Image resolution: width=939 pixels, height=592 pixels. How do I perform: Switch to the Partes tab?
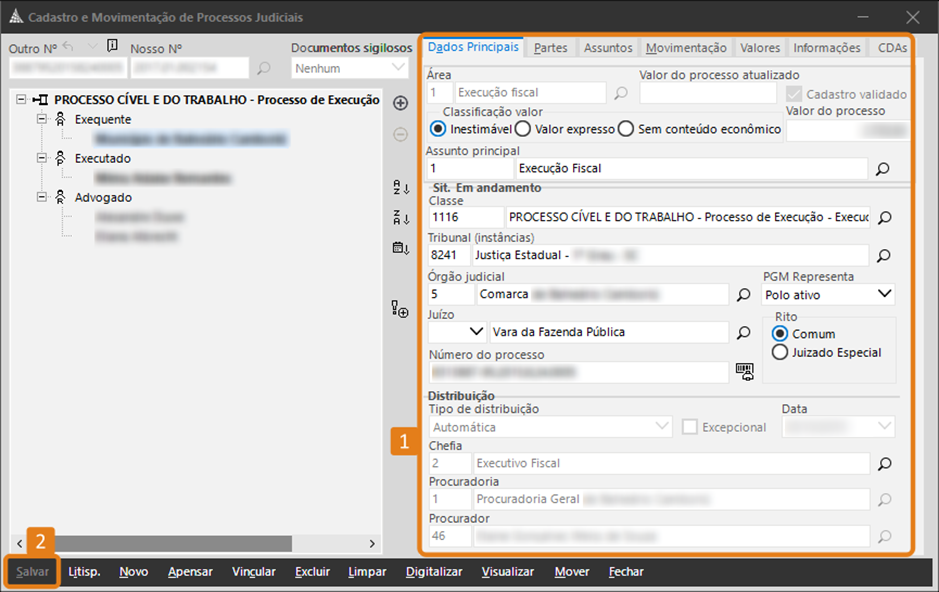550,47
